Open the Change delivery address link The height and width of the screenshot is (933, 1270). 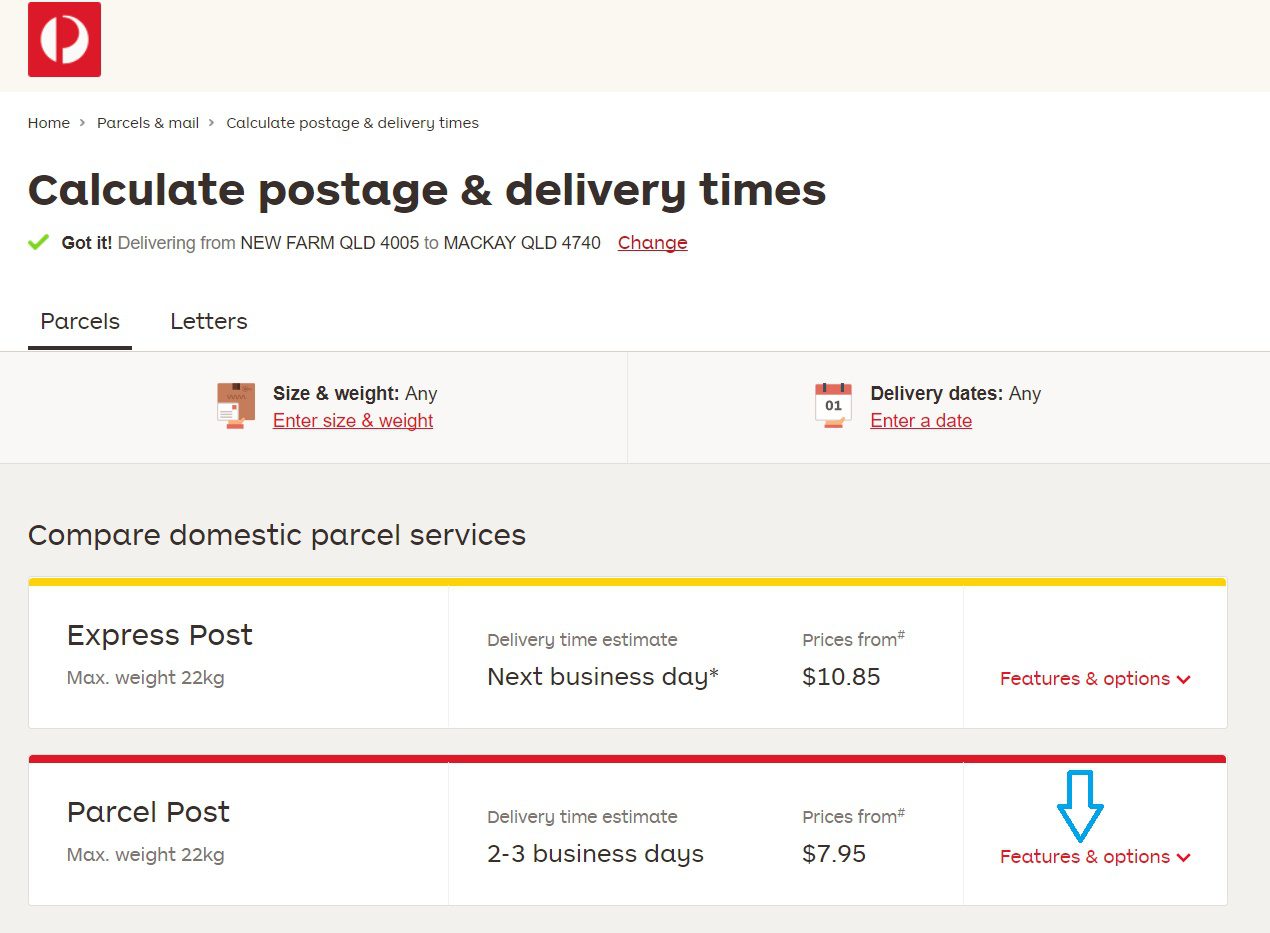point(652,243)
